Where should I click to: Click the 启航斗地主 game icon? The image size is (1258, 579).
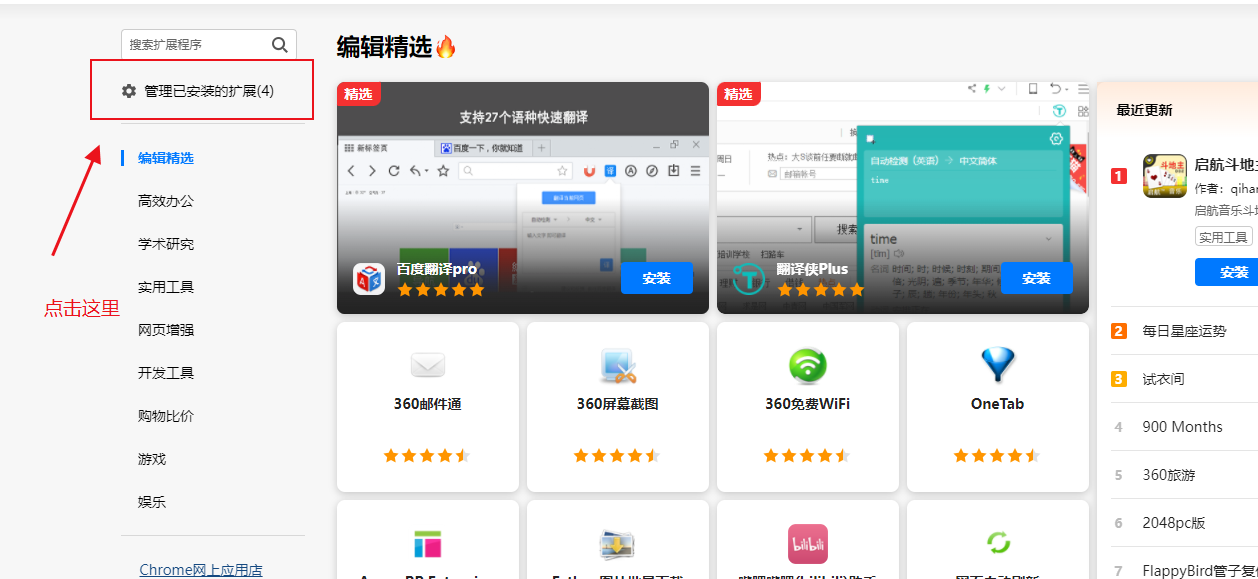(1164, 176)
